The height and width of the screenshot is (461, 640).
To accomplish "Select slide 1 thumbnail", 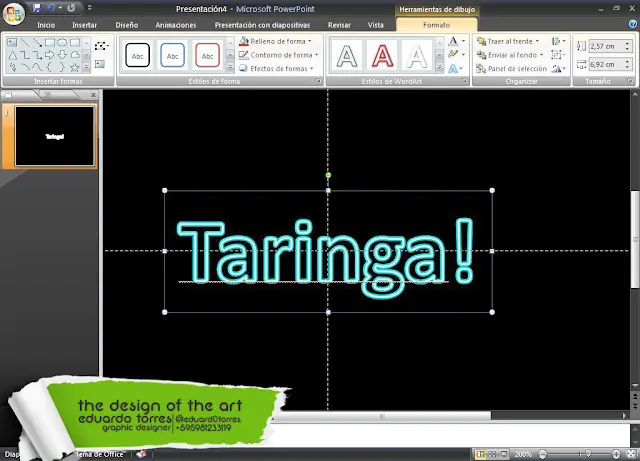I will click(x=54, y=136).
